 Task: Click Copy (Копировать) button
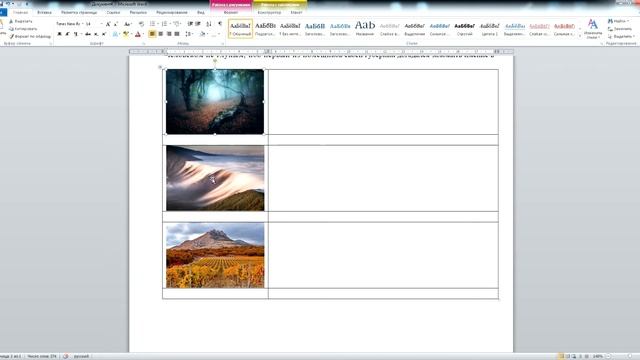pos(23,29)
